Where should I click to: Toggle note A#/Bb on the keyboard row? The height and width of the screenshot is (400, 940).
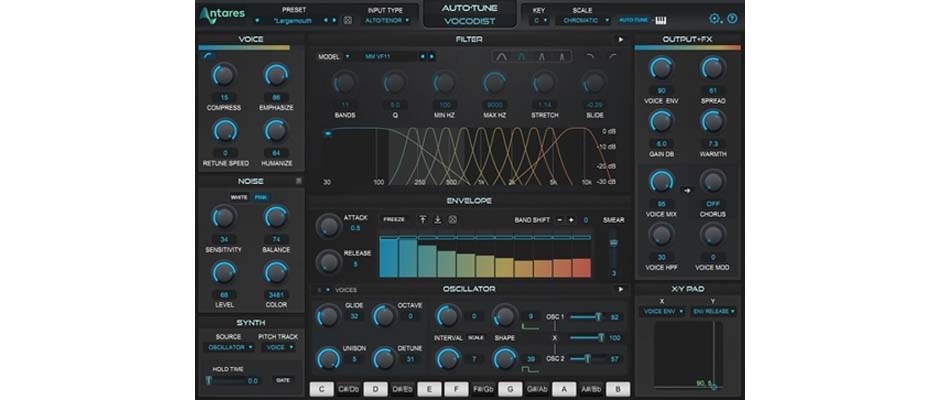coord(591,389)
